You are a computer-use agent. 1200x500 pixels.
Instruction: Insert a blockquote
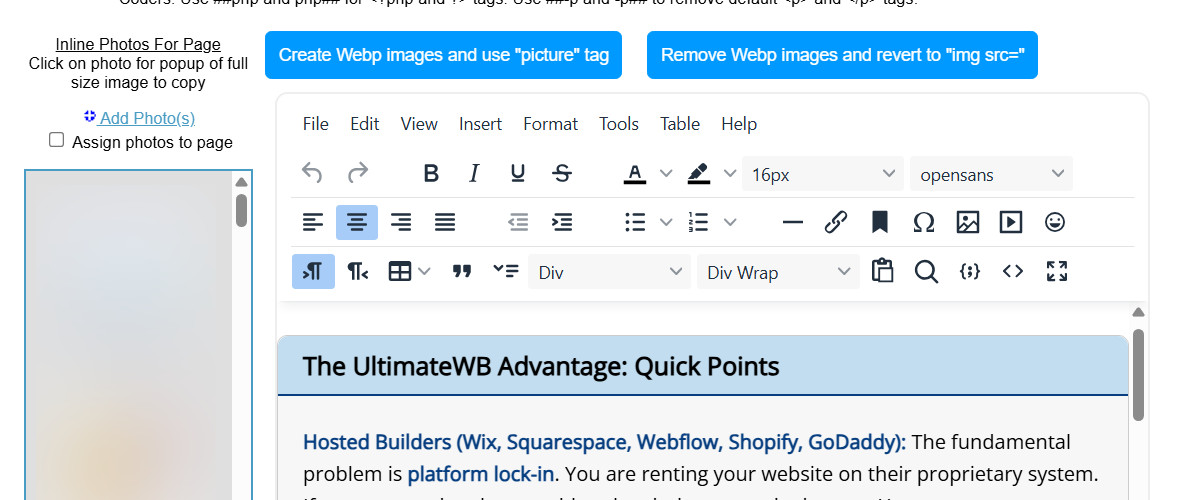click(x=461, y=272)
